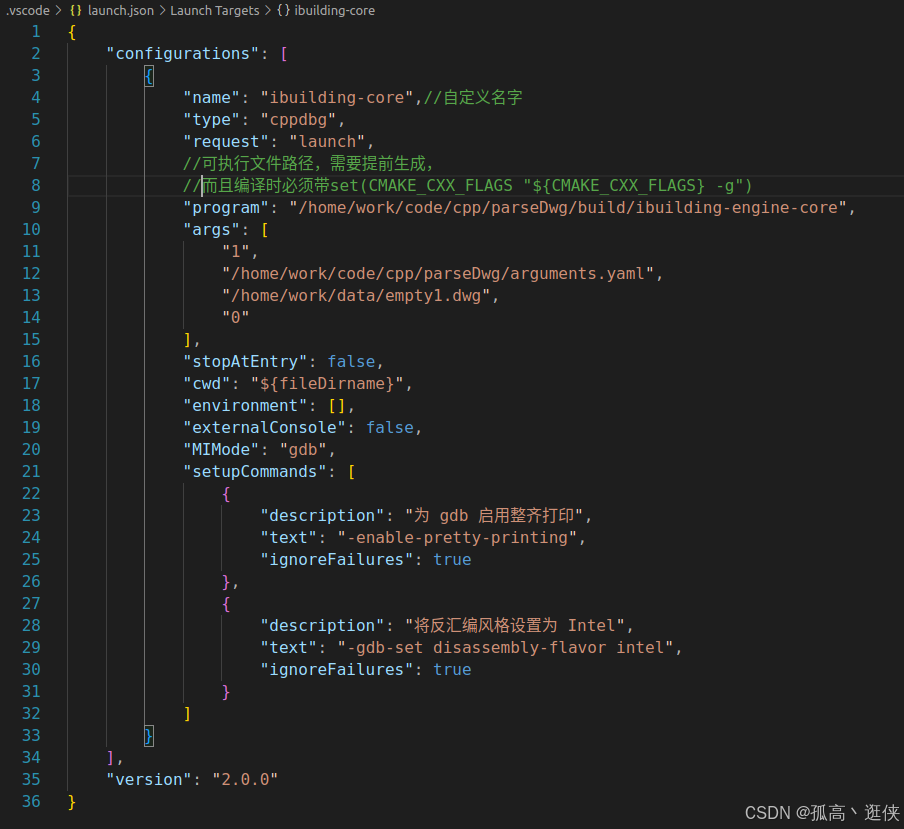Viewport: 904px width, 829px height.
Task: Open the Launch Targets breadcrumb dropdown
Action: tap(214, 10)
